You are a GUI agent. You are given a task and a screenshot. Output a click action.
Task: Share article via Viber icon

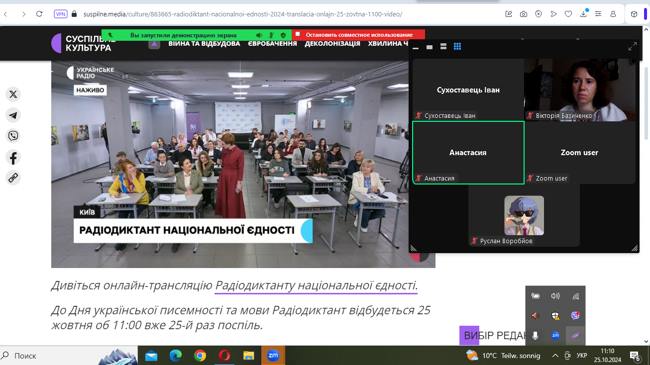coord(13,136)
